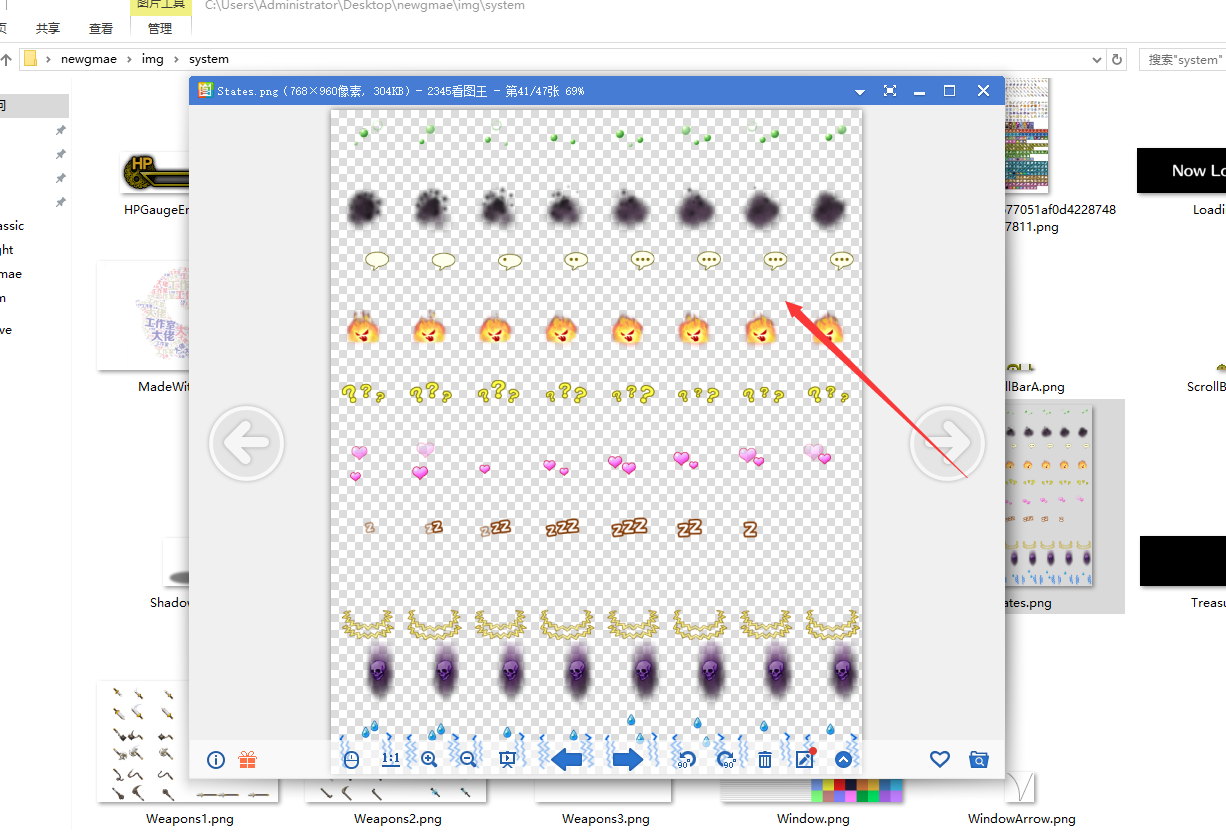
Task: Click img in the address breadcrumb
Action: click(x=152, y=59)
